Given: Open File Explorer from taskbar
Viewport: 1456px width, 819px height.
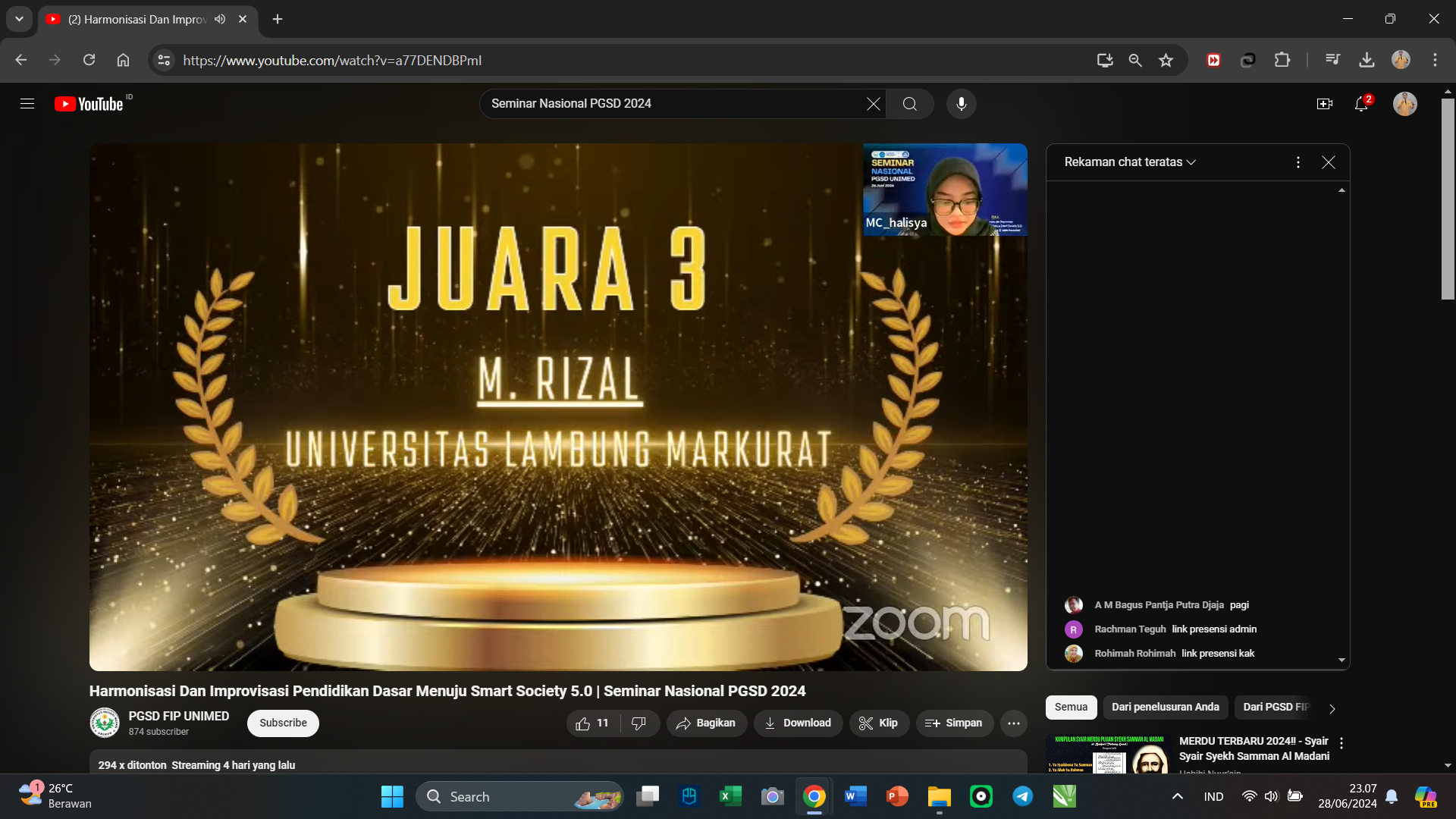Looking at the screenshot, I should point(939,796).
